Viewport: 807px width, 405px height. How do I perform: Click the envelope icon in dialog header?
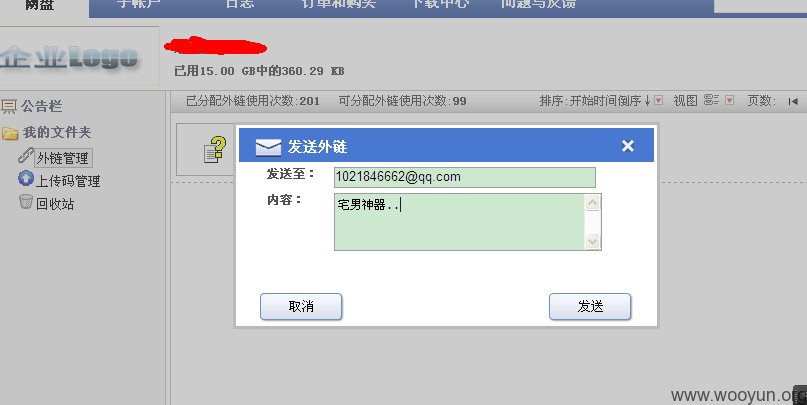[268, 147]
